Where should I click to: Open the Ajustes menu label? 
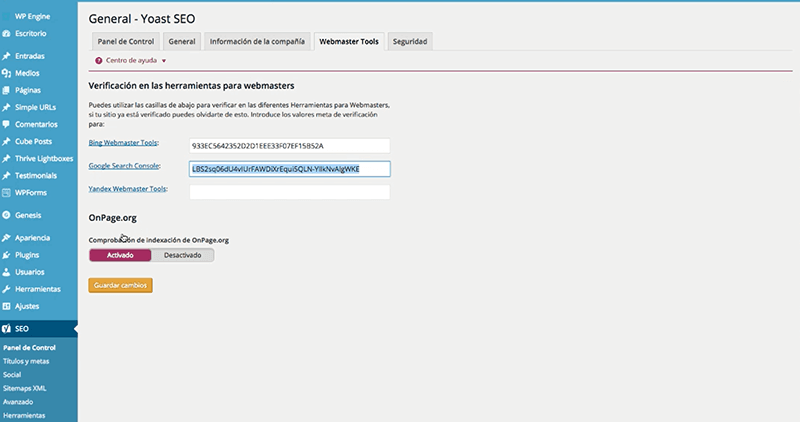pos(27,307)
